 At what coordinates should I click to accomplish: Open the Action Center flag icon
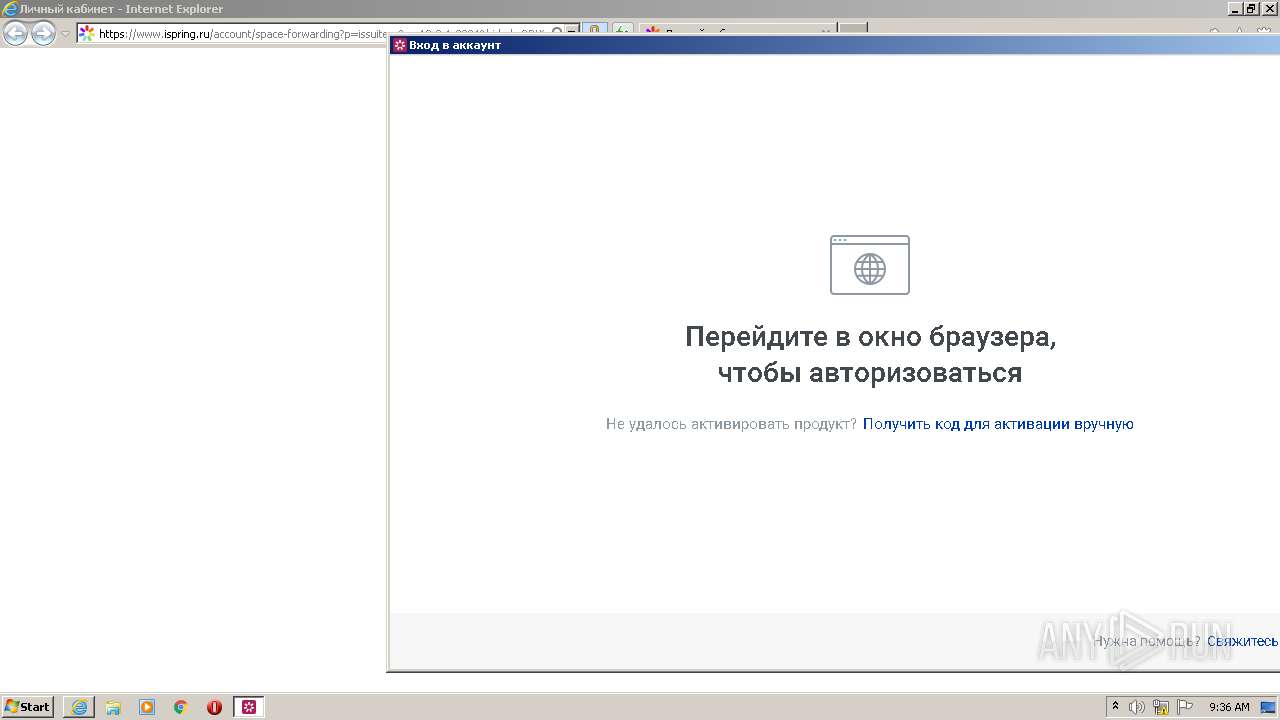(x=1185, y=707)
